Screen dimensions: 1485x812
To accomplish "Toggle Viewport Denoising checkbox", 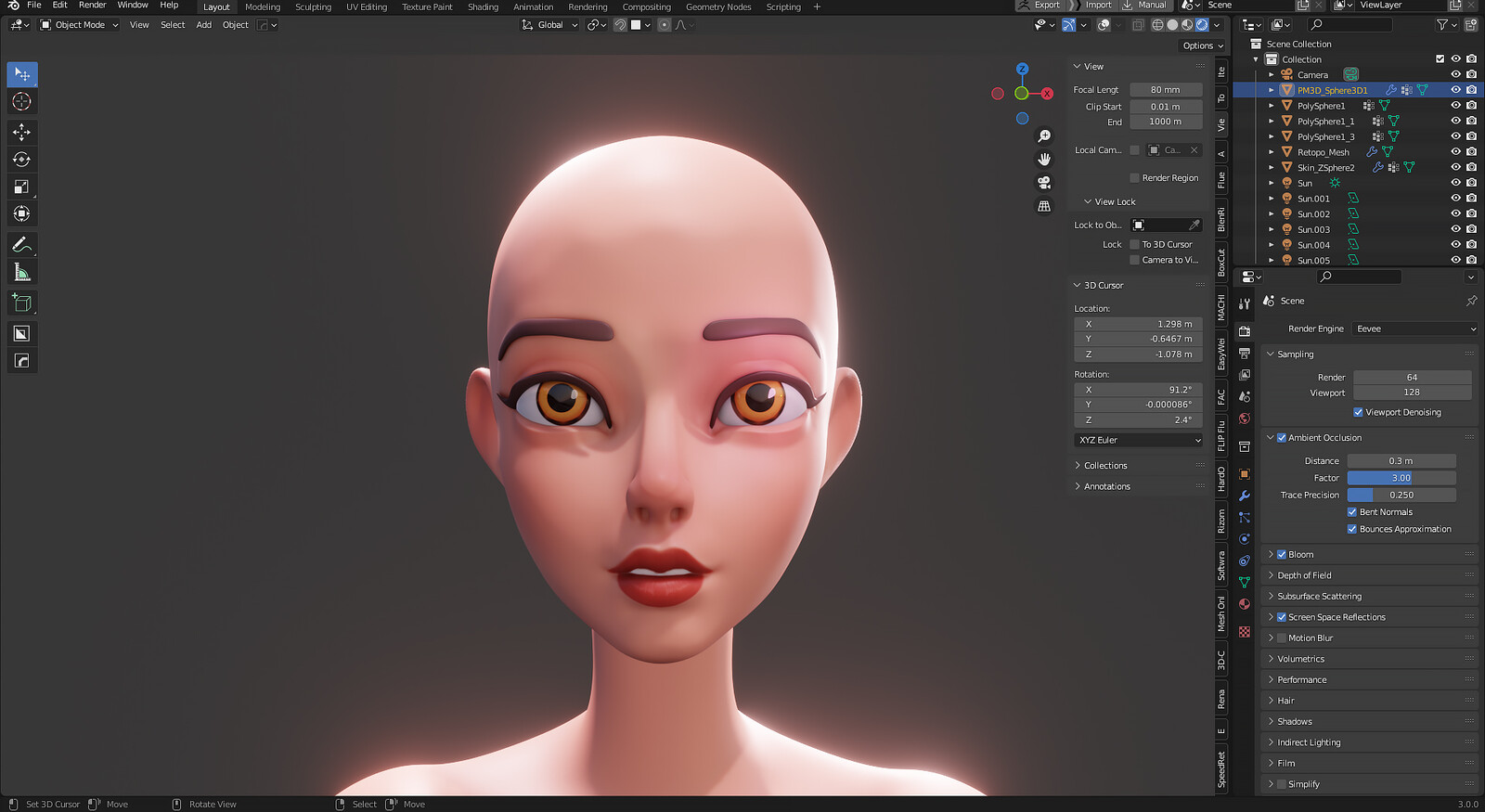I will pos(1358,412).
